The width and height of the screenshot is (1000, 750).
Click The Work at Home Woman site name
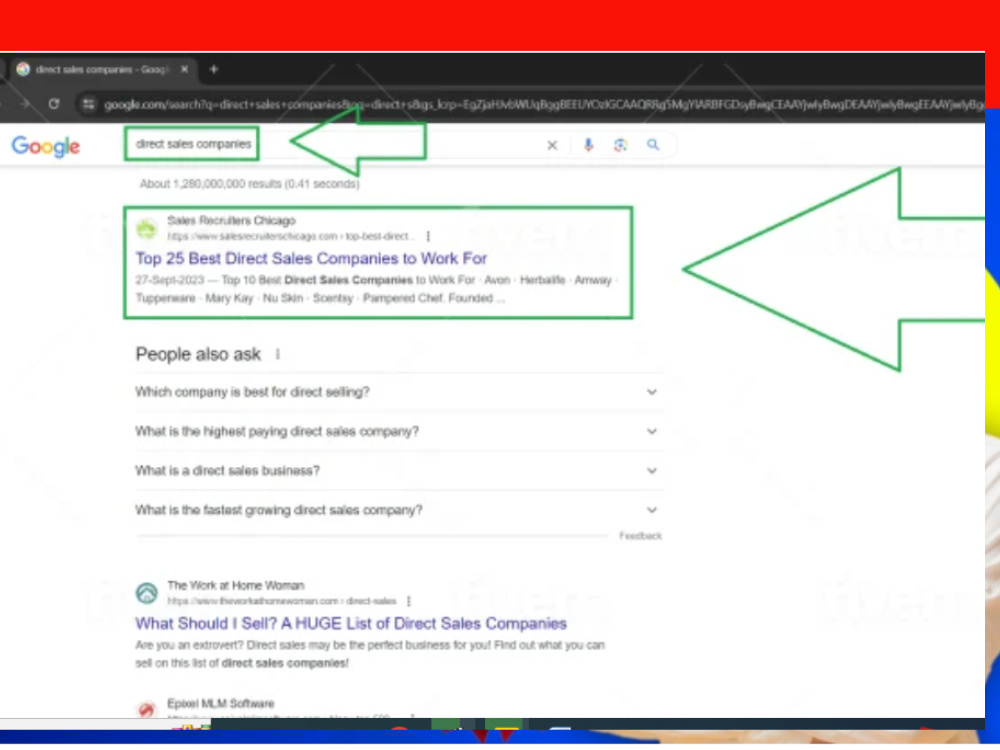pos(236,585)
